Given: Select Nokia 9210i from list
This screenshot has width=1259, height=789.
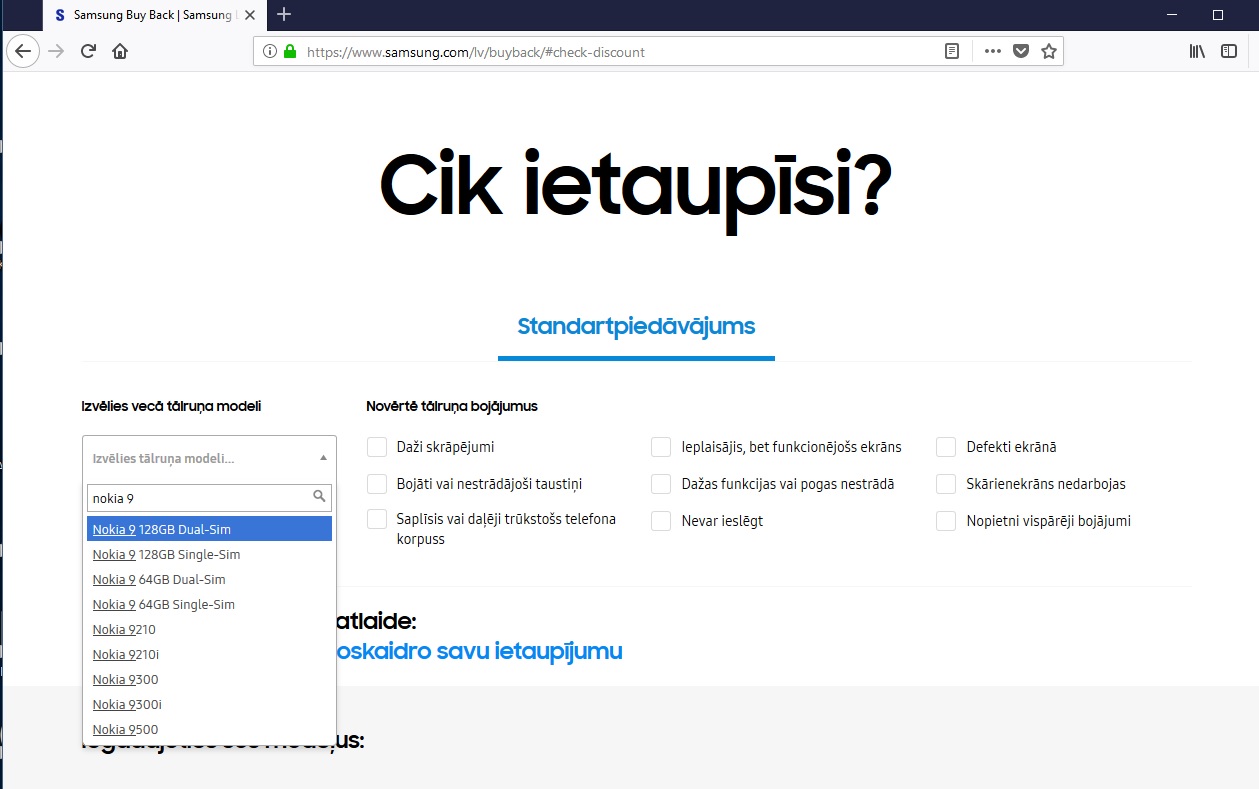Looking at the screenshot, I should point(209,654).
